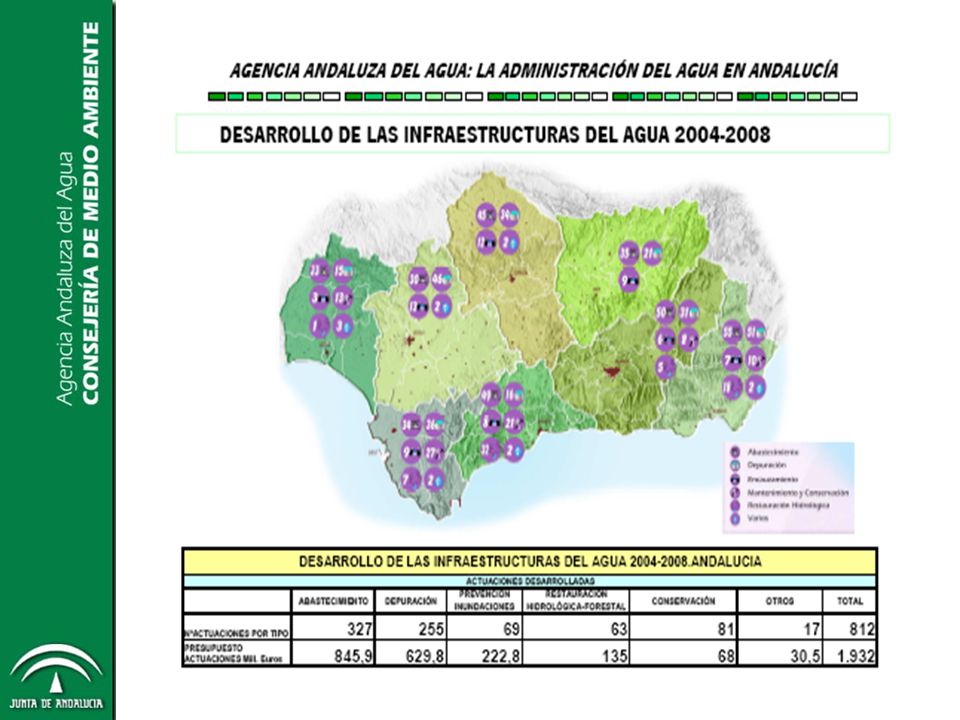
Task: Click the ABASTECIMIENTO column header
Action: tap(334, 601)
